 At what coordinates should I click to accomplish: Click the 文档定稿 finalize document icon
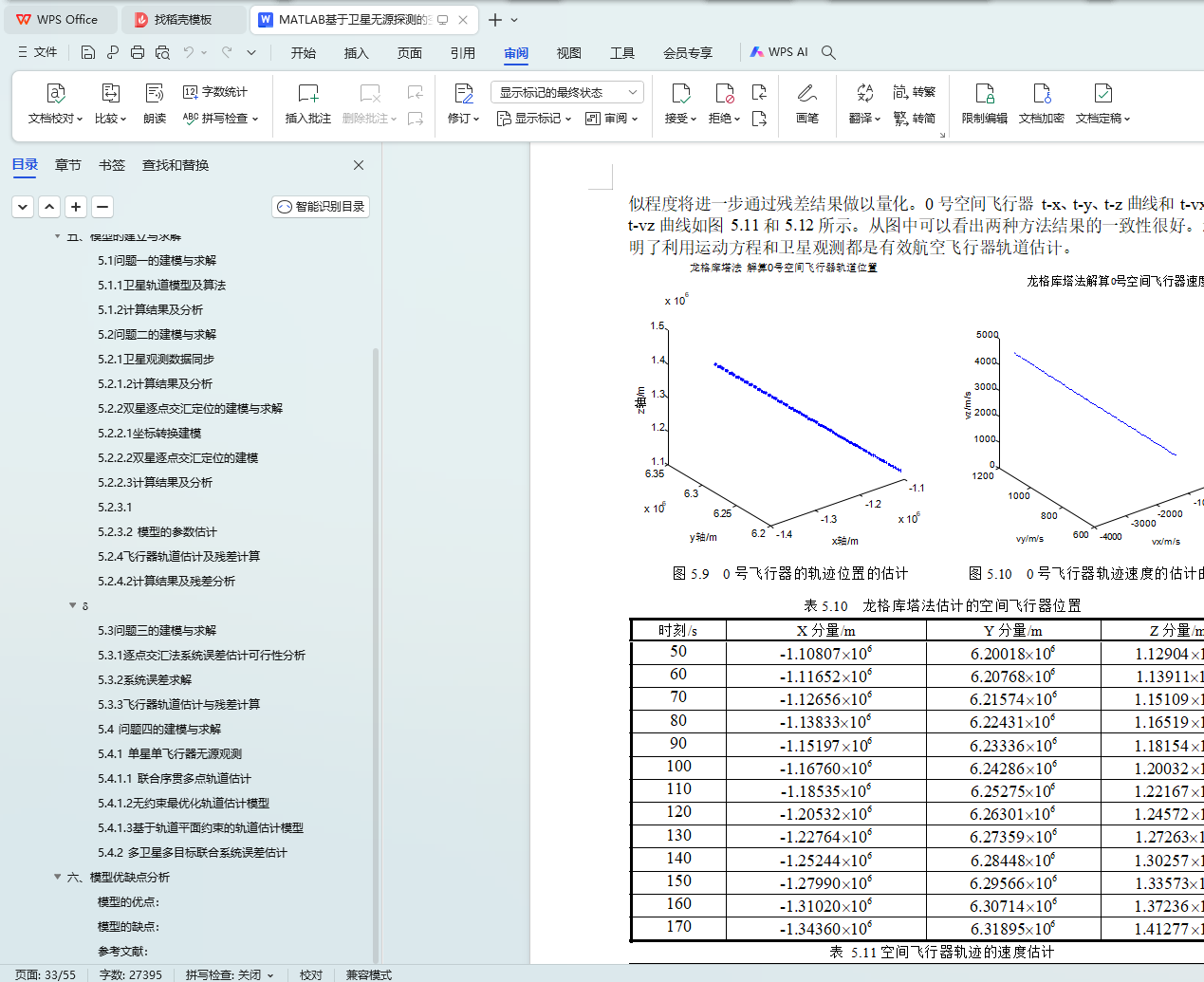(x=1102, y=93)
